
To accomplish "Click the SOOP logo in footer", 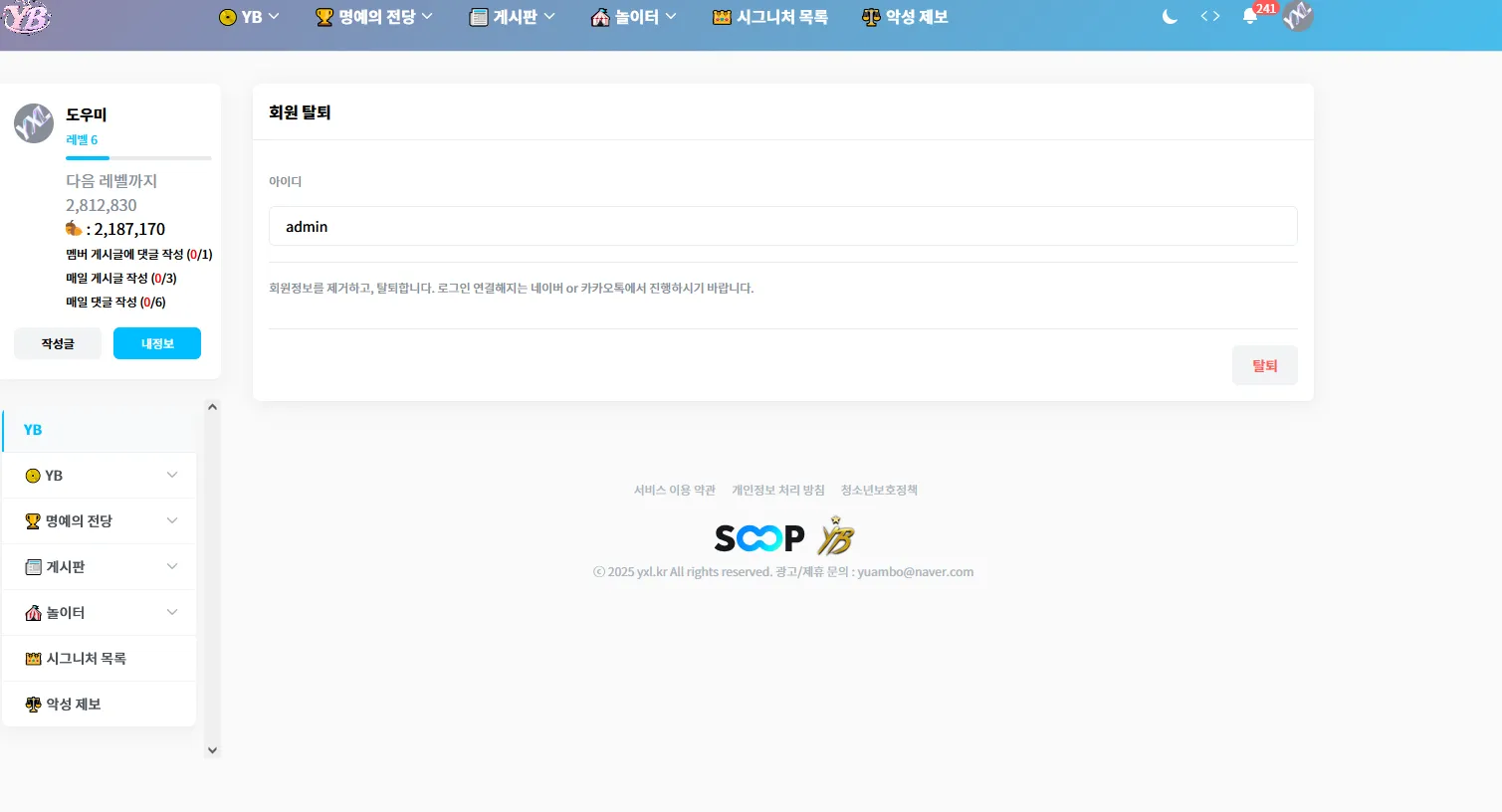I will (x=759, y=538).
